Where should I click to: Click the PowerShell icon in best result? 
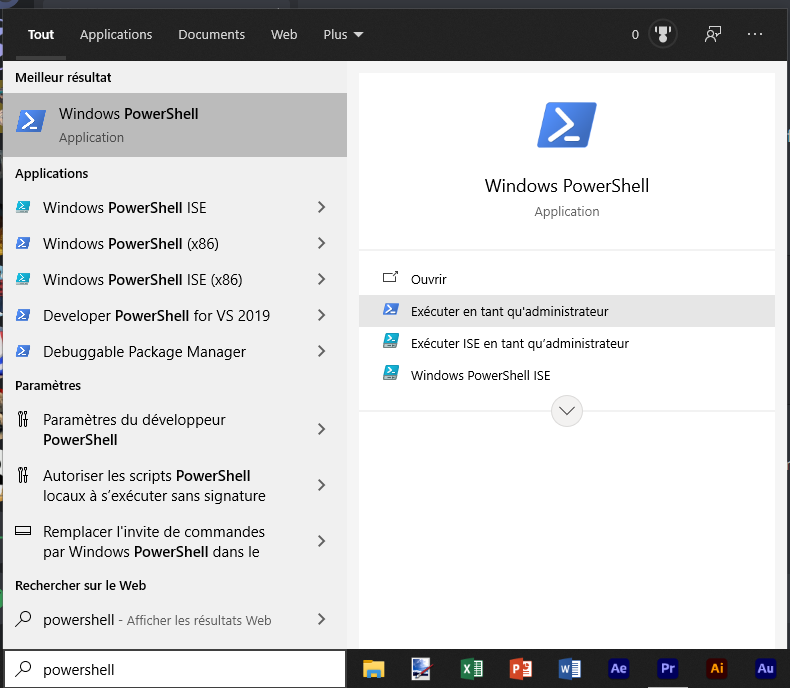click(31, 121)
